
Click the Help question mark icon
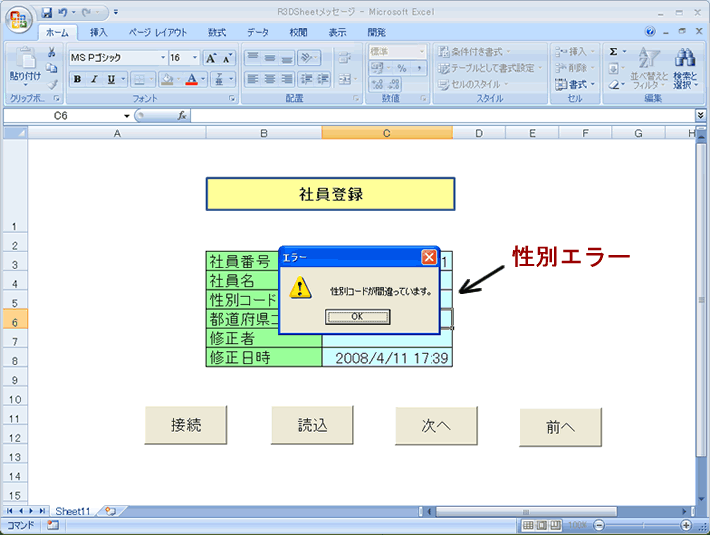pyautogui.click(x=651, y=32)
